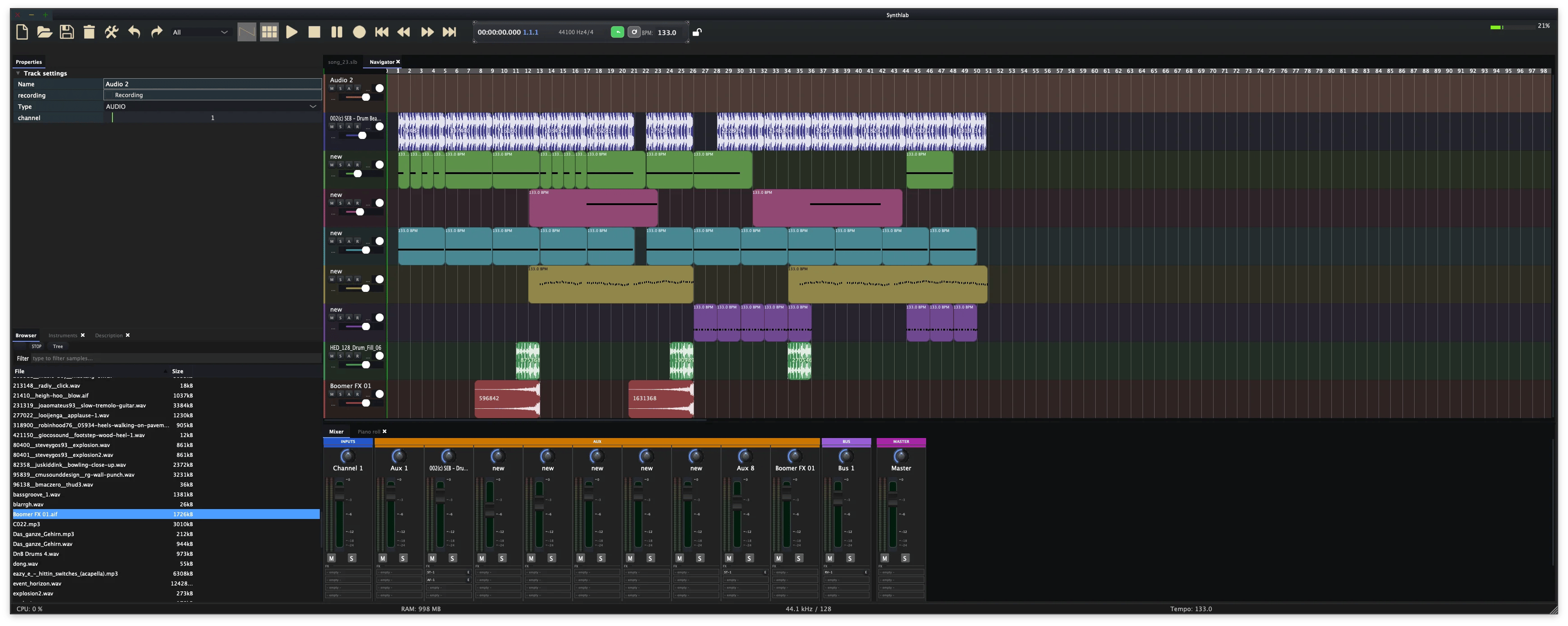Open the Description tab

(x=108, y=336)
